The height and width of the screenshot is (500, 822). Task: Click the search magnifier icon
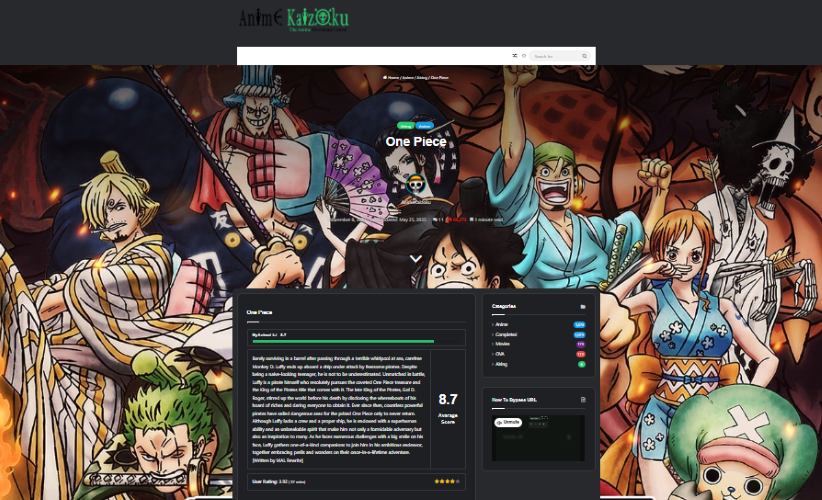[x=584, y=56]
